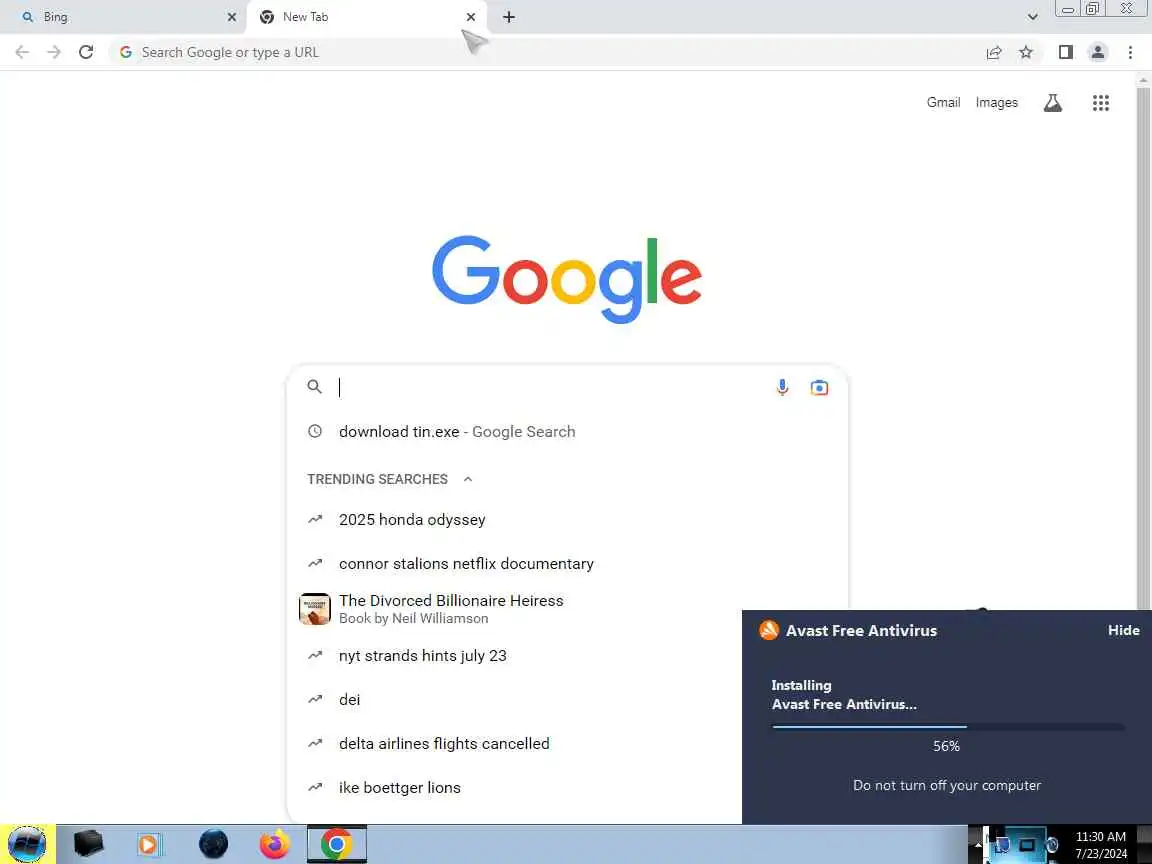Click the magnifier icon in search box
Image resolution: width=1152 pixels, height=864 pixels.
point(314,386)
